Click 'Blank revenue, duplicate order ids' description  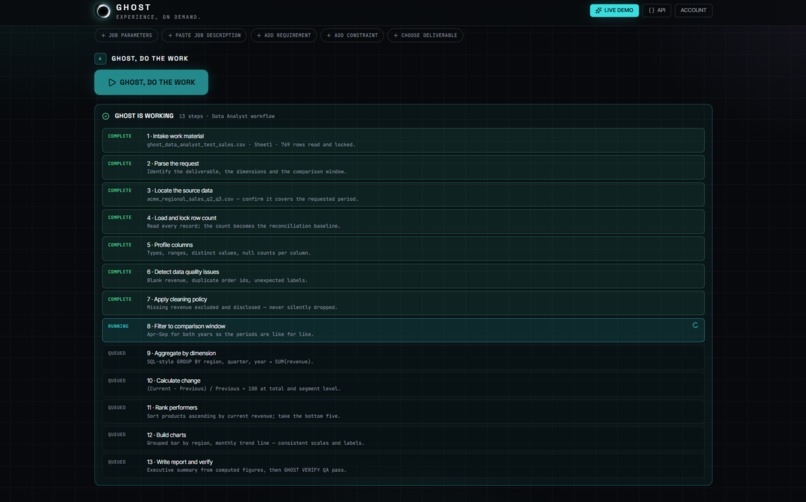tap(227, 281)
